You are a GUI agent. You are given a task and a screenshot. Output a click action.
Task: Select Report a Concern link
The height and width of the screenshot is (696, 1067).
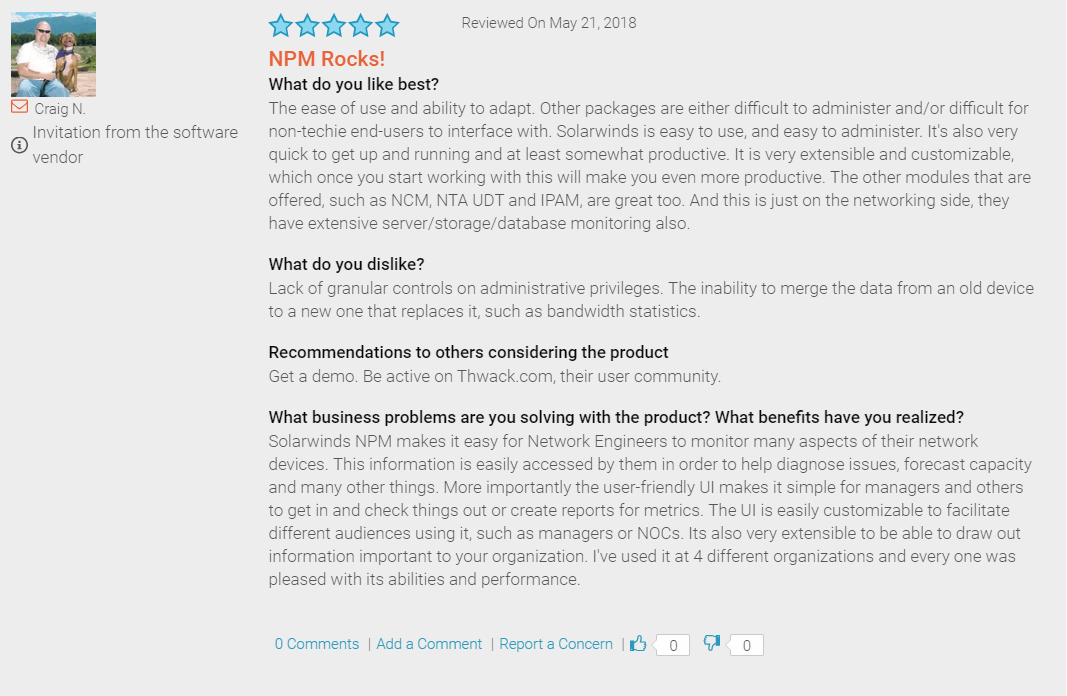point(556,644)
